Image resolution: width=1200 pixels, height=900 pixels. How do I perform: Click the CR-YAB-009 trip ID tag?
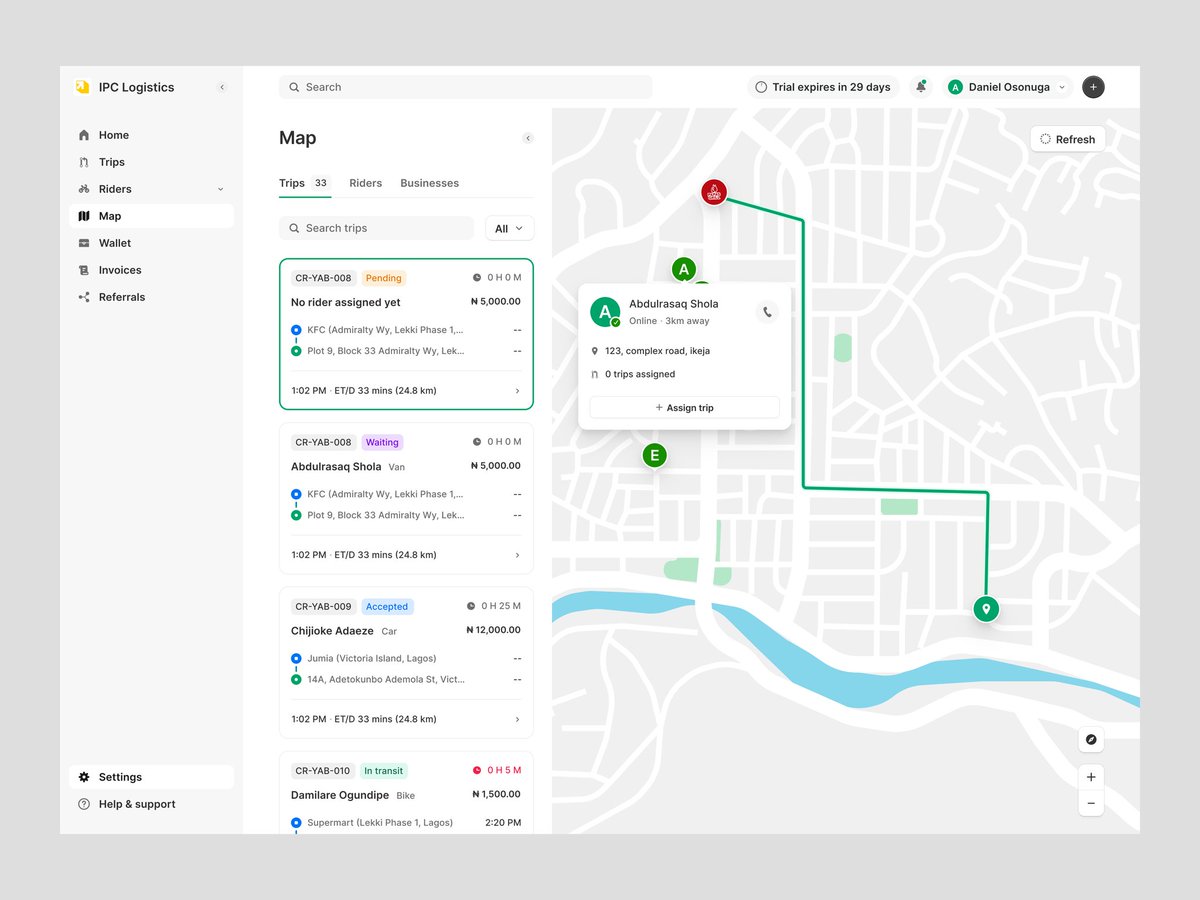pyautogui.click(x=324, y=607)
